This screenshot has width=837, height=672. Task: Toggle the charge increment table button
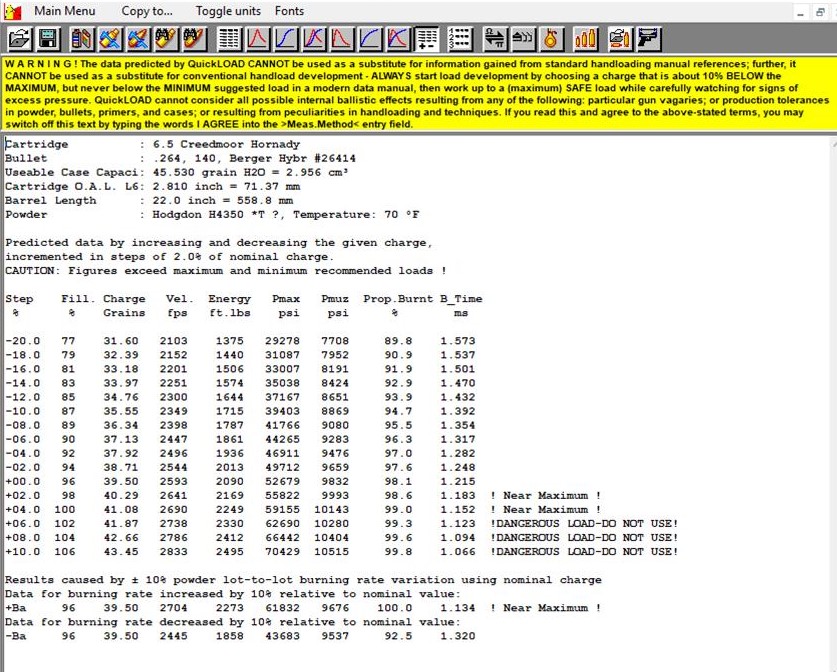click(x=427, y=39)
